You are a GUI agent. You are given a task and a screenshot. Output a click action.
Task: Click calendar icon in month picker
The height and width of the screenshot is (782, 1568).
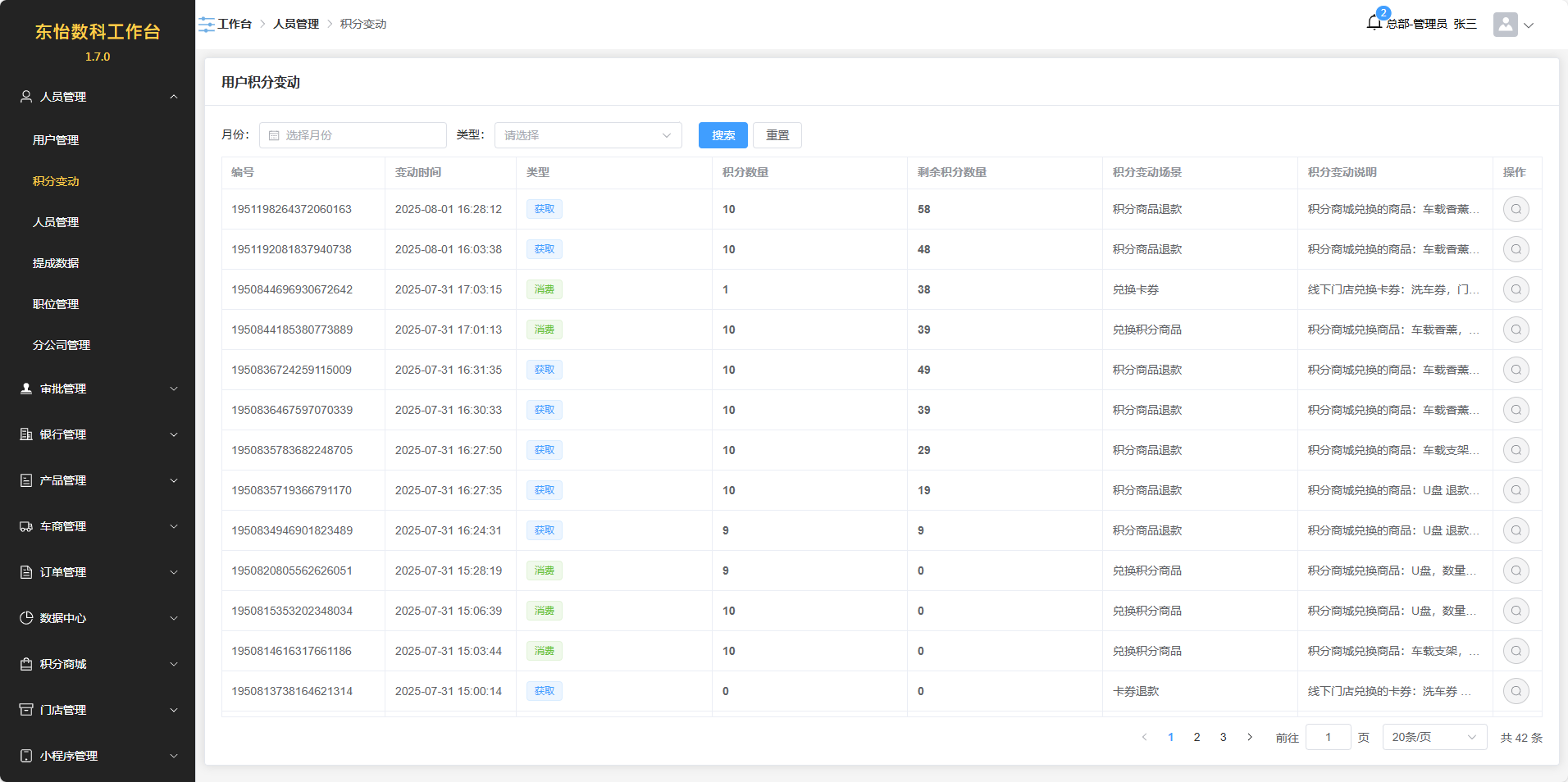pyautogui.click(x=274, y=135)
